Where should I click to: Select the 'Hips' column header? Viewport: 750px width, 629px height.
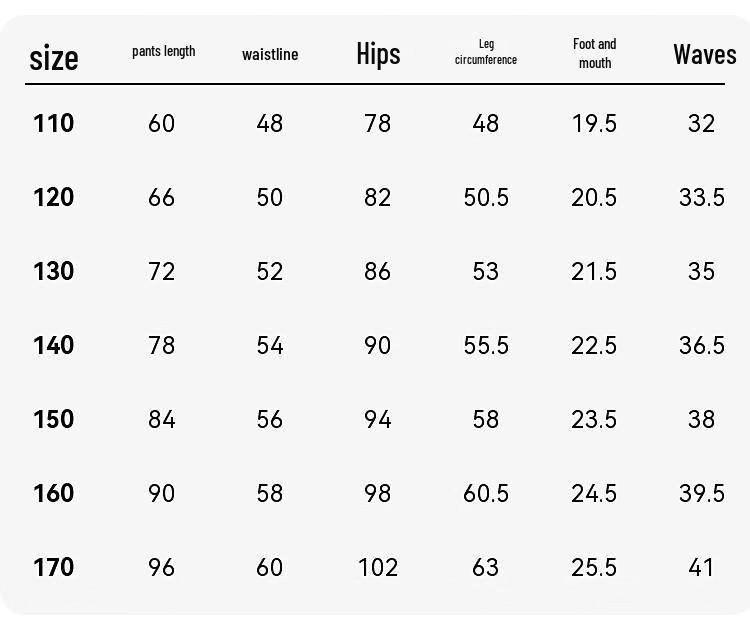pyautogui.click(x=378, y=54)
